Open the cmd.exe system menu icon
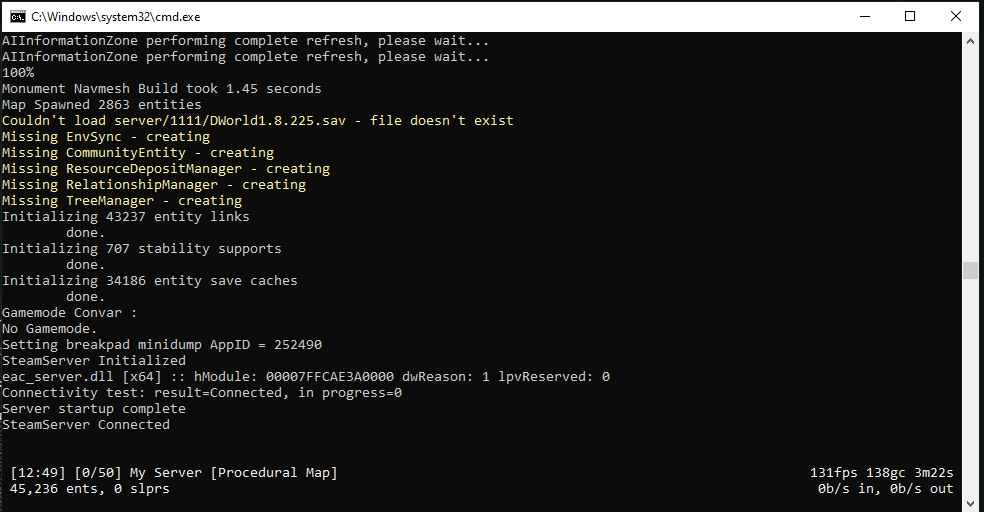This screenshot has height=512, width=984. click(x=17, y=16)
